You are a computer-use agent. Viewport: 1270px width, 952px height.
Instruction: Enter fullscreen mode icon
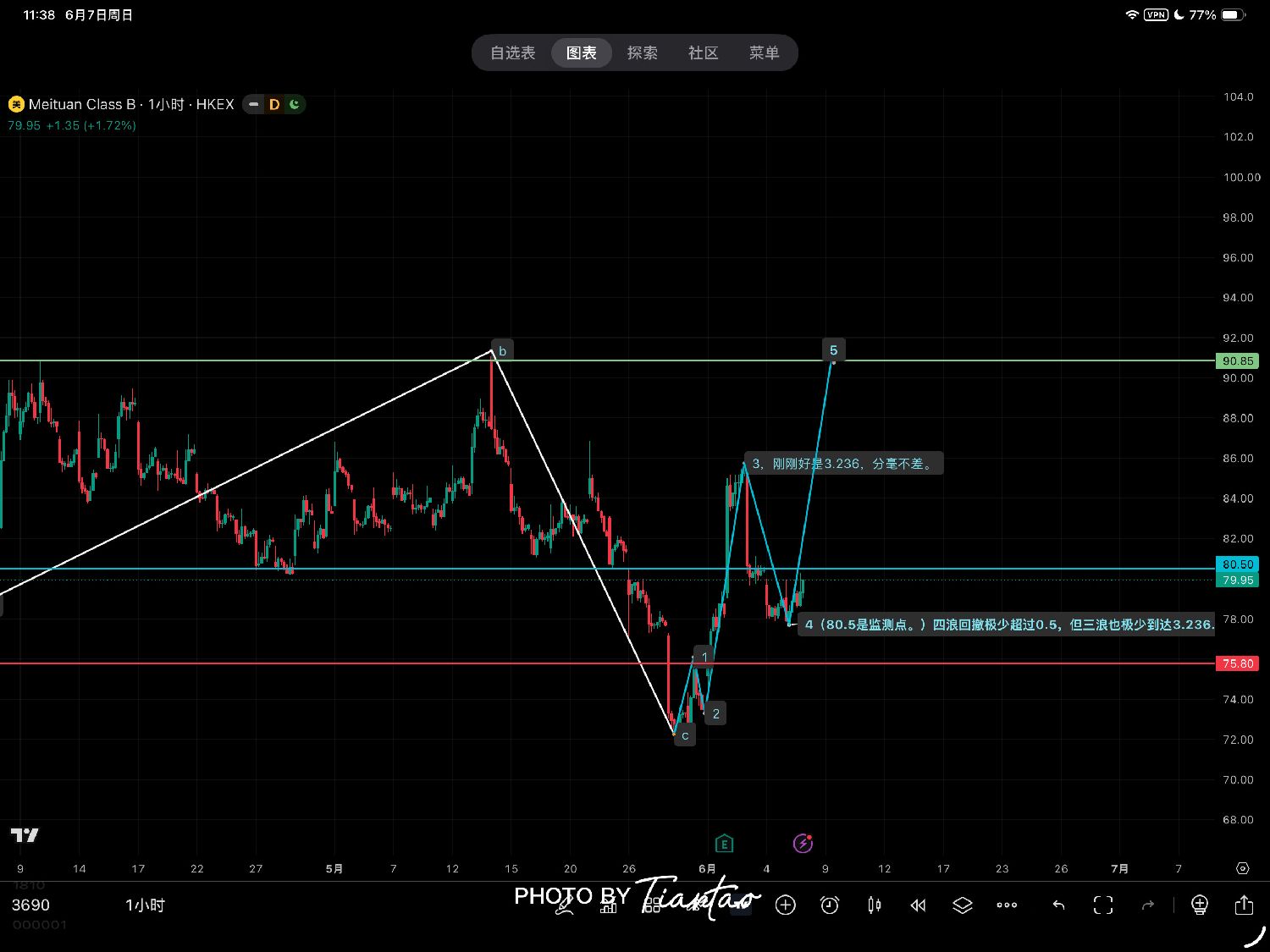click(1103, 905)
